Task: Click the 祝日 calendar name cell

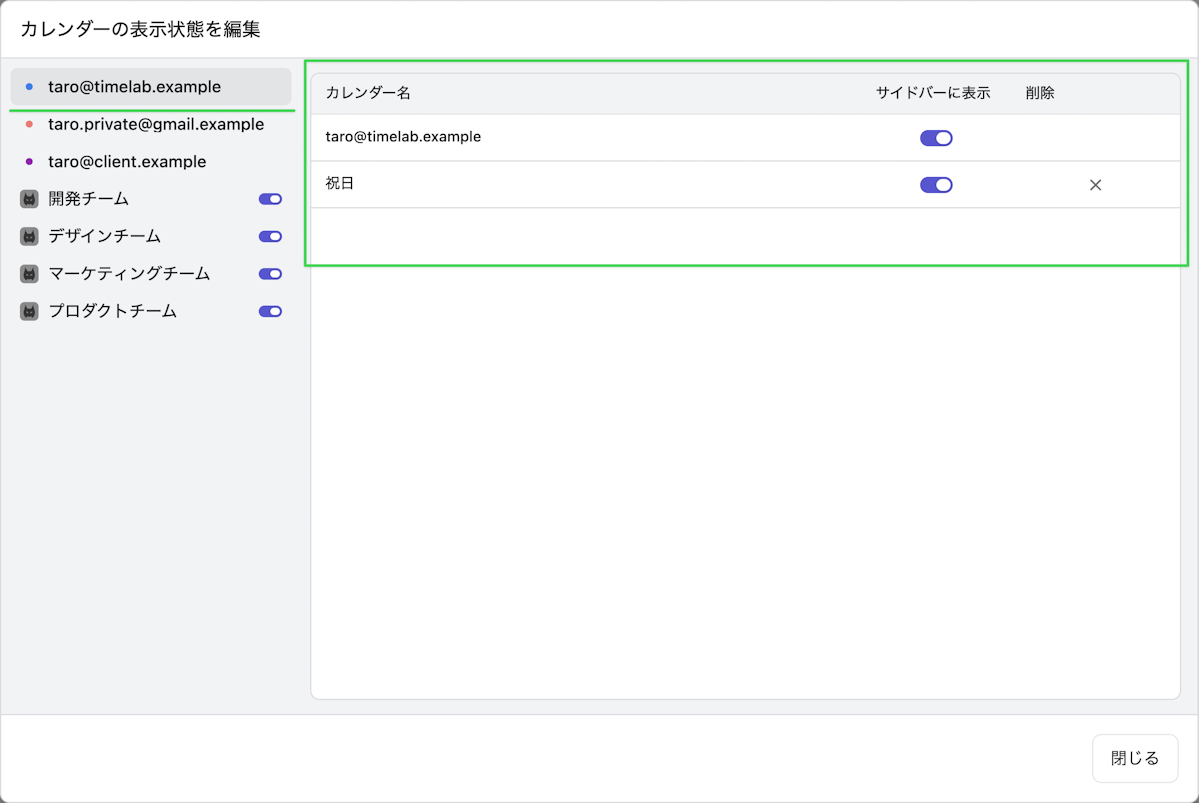Action: click(x=340, y=184)
